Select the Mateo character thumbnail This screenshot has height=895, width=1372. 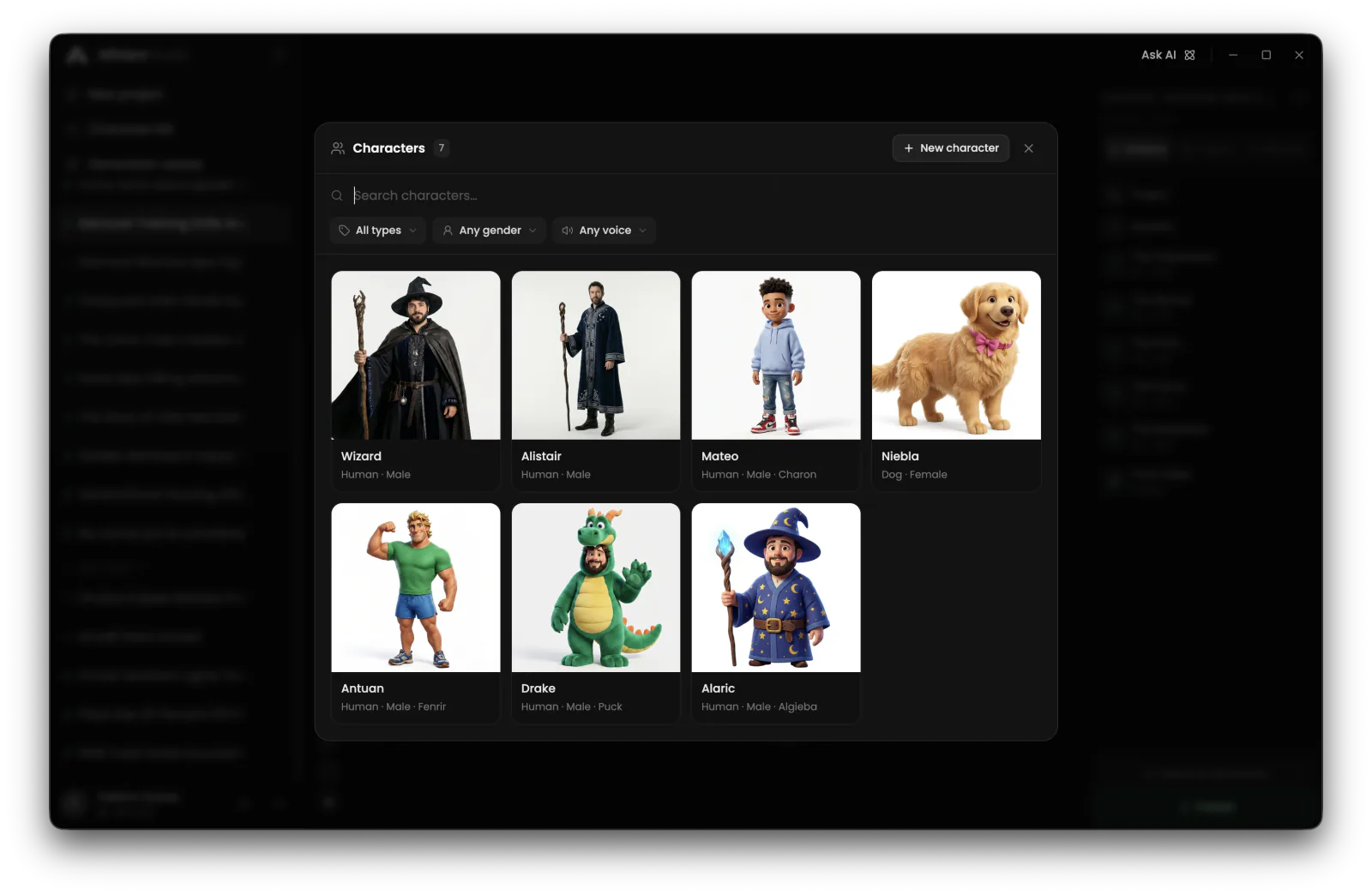(776, 356)
